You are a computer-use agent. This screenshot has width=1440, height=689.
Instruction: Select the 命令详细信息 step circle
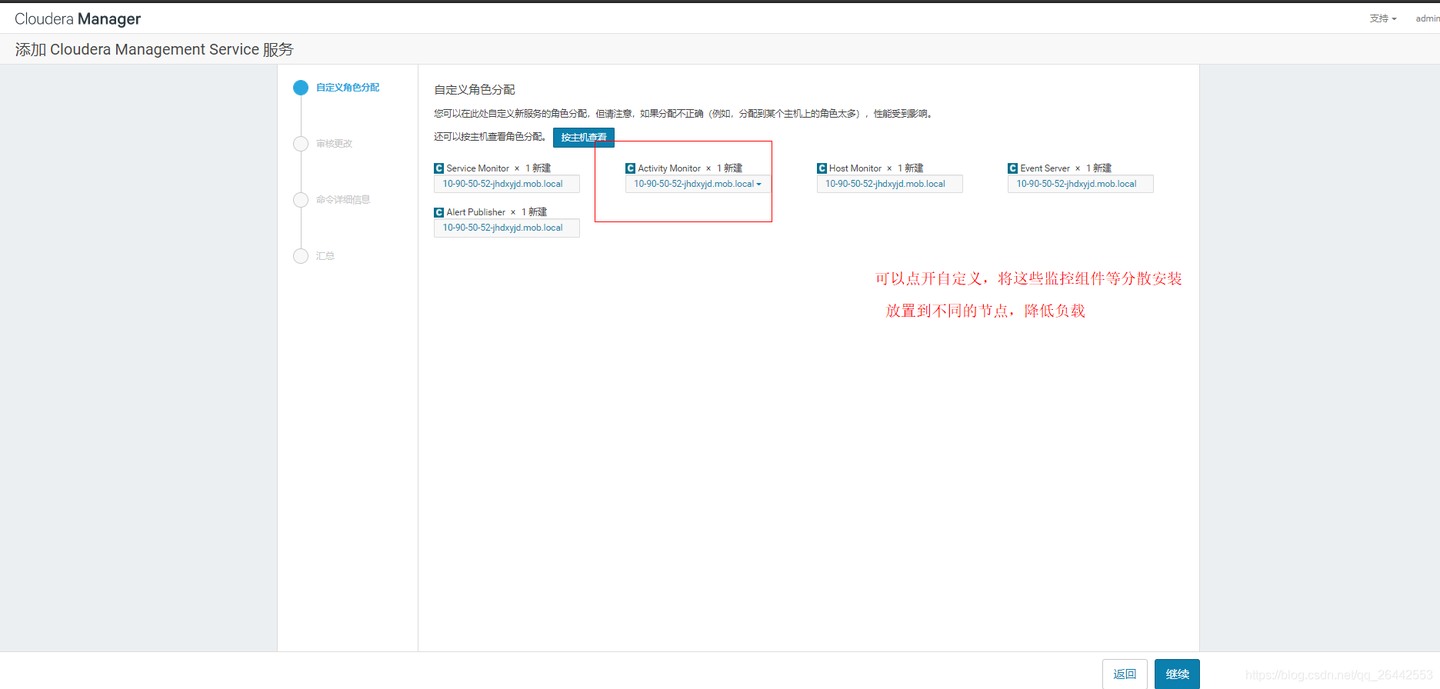click(301, 199)
